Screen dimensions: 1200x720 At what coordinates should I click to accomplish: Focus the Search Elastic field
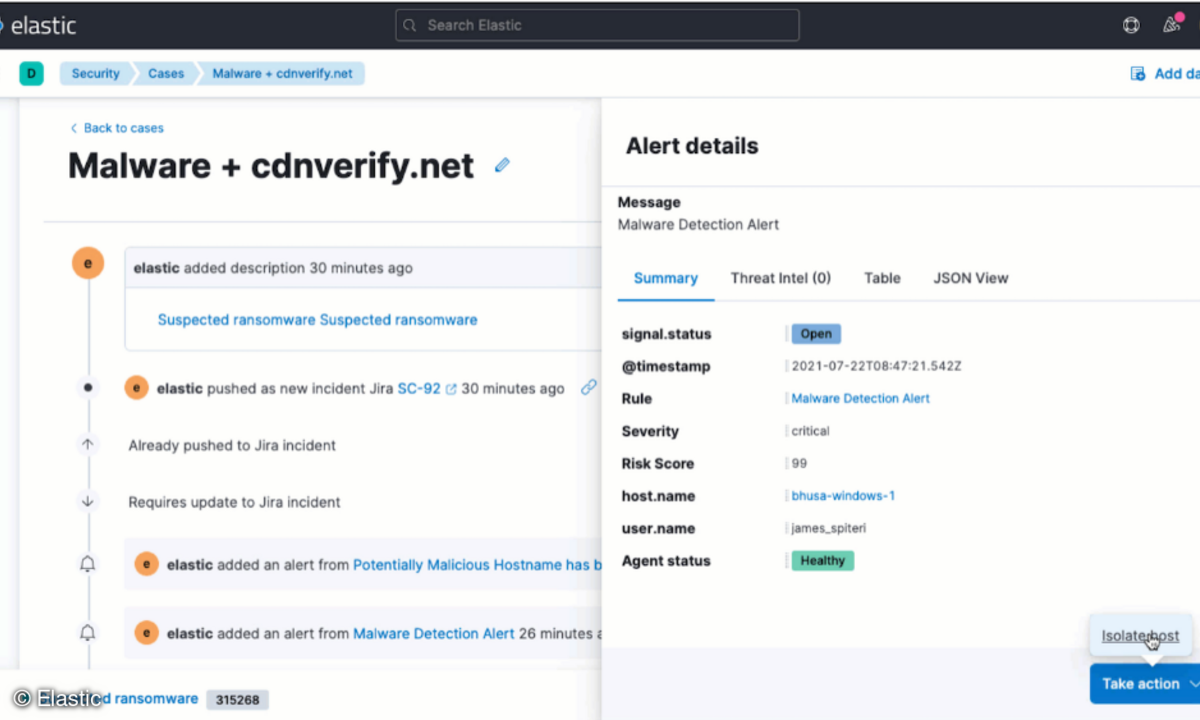pos(597,25)
